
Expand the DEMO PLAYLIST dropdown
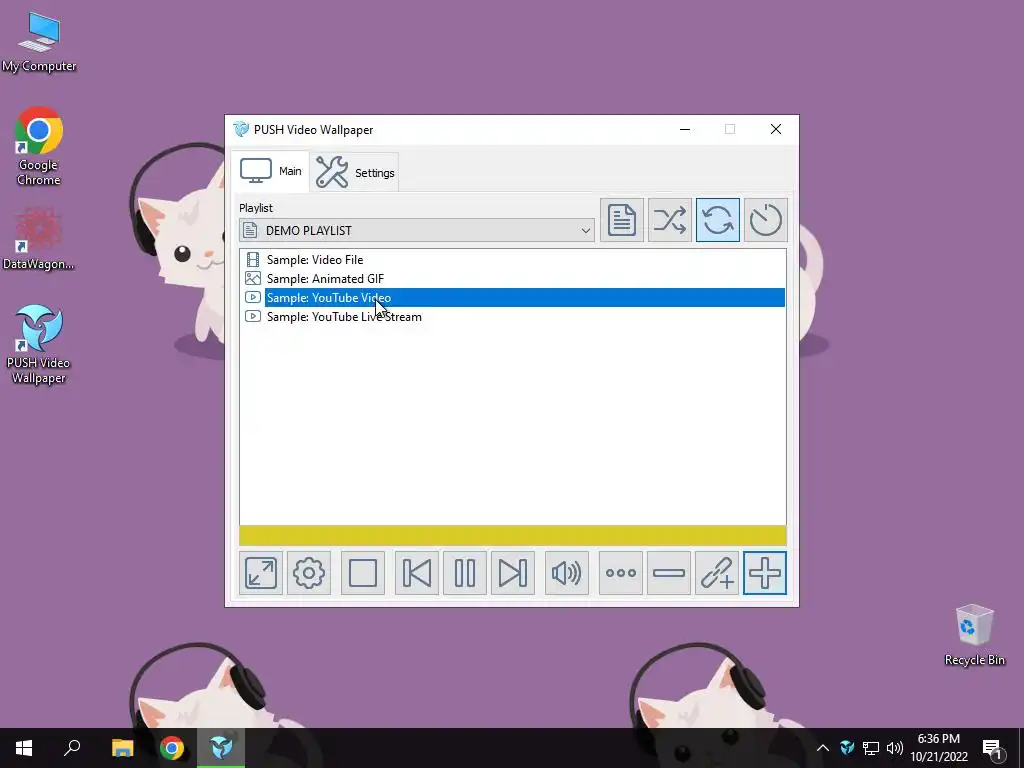417,231
